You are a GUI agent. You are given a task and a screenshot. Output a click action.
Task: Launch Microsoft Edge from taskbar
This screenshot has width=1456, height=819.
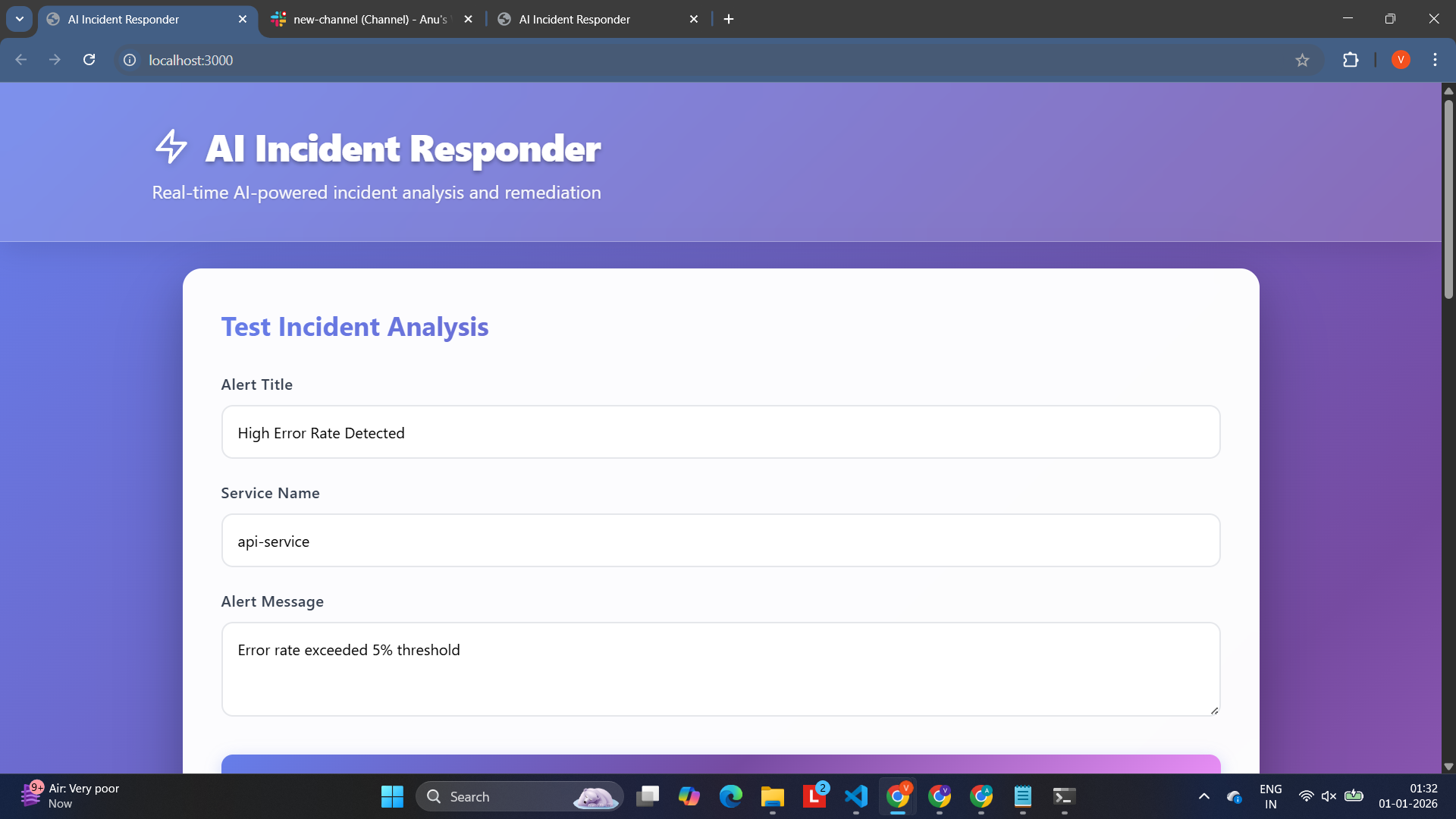click(730, 796)
